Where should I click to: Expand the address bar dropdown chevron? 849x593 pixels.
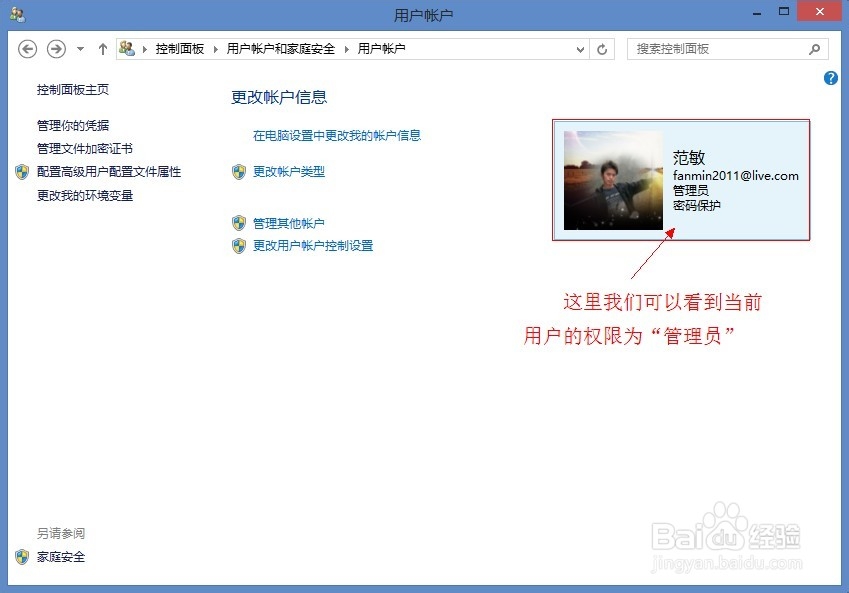coord(581,48)
